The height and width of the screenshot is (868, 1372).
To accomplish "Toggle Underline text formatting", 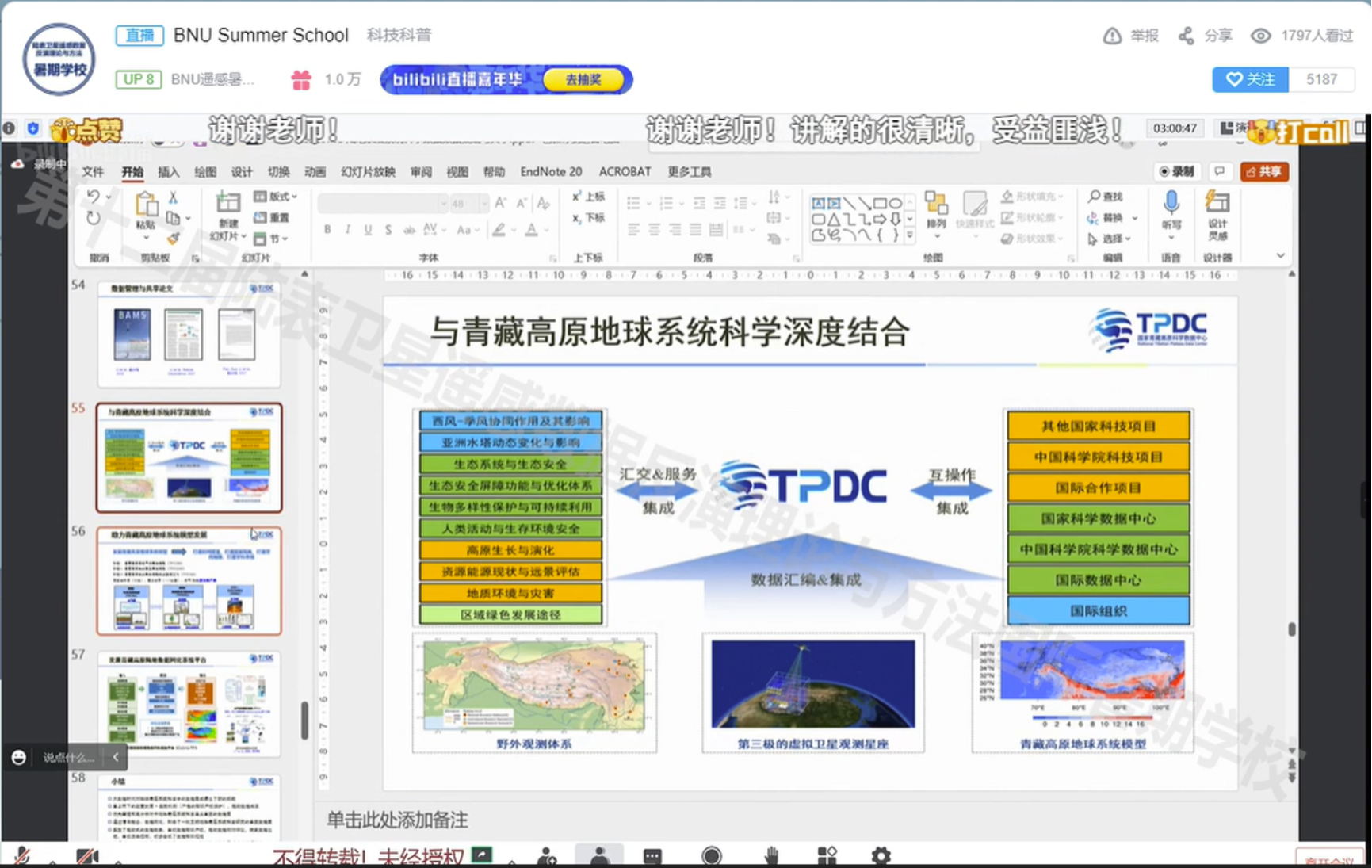I will 368,230.
